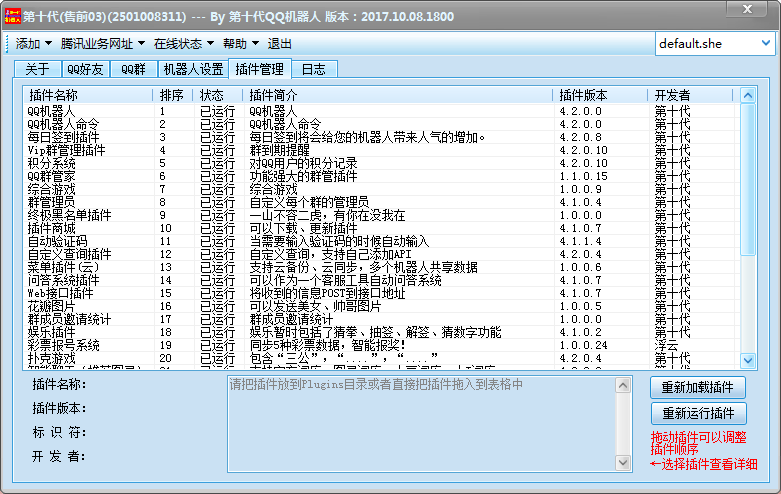Viewport: 781px width, 494px height.
Task: Click description 将收到的信息POST到接口地址
Action: (327, 293)
